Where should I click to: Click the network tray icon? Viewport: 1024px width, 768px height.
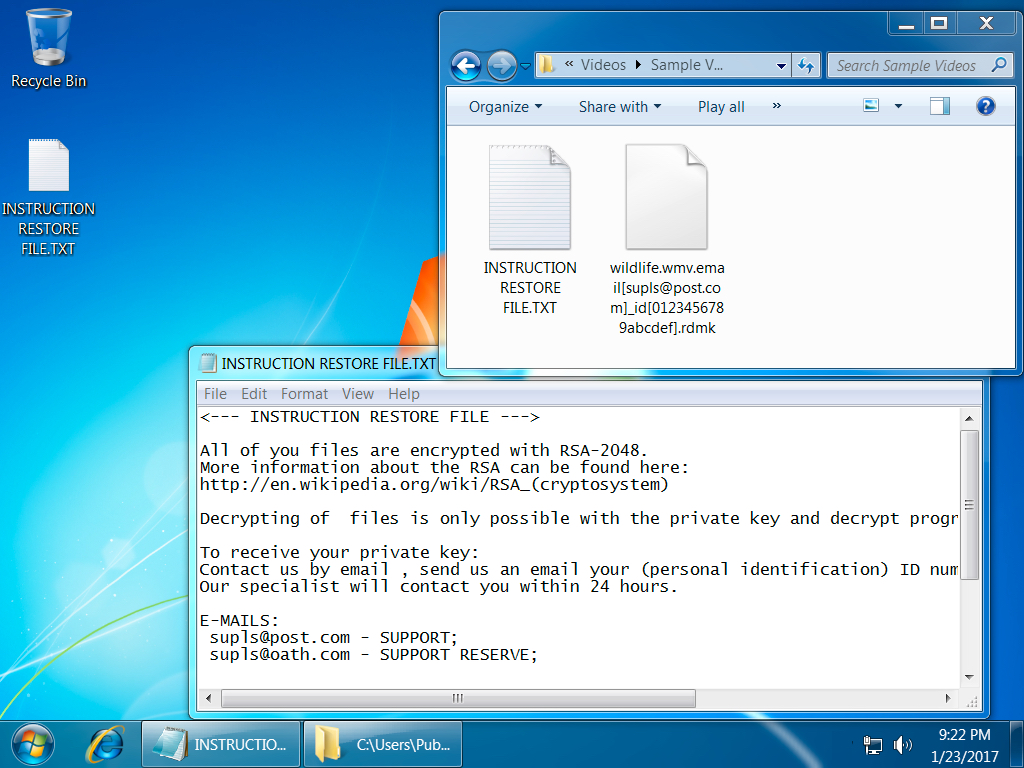[x=872, y=744]
